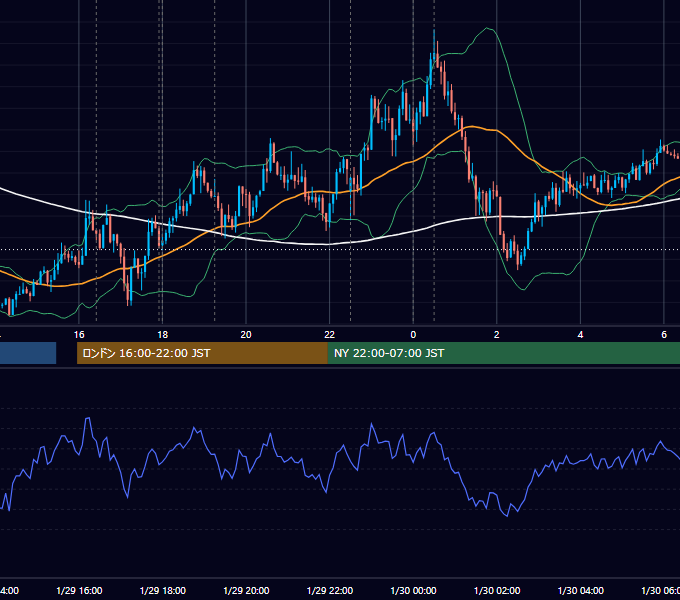Screen dimensions: 680x600
Task: Click the upper time axis label 2
Action: point(497,334)
